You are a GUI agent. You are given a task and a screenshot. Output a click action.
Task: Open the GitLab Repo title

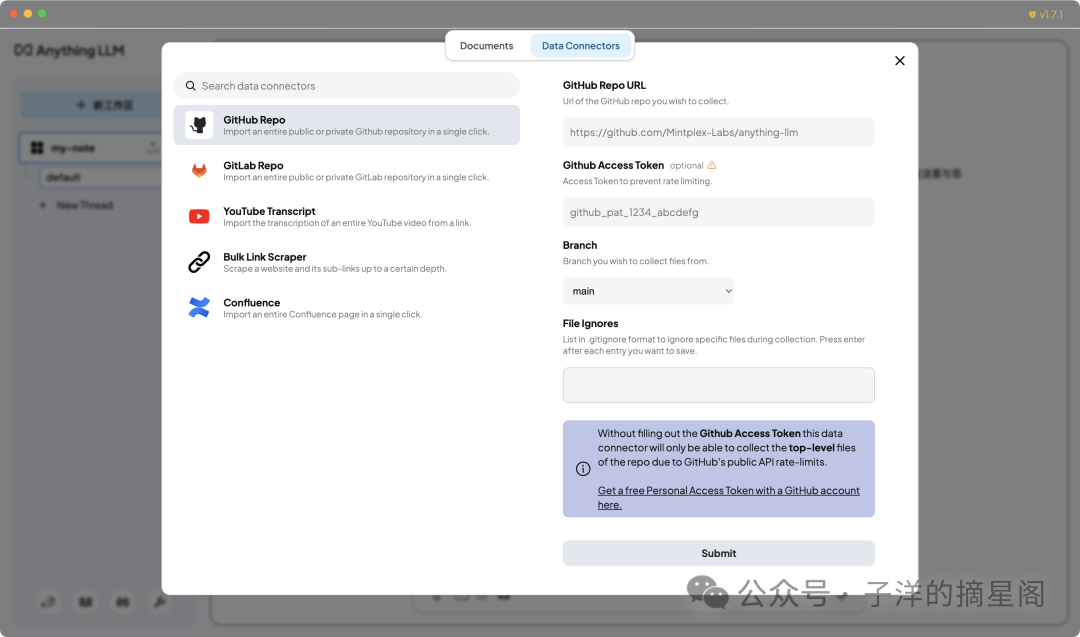coord(253,165)
